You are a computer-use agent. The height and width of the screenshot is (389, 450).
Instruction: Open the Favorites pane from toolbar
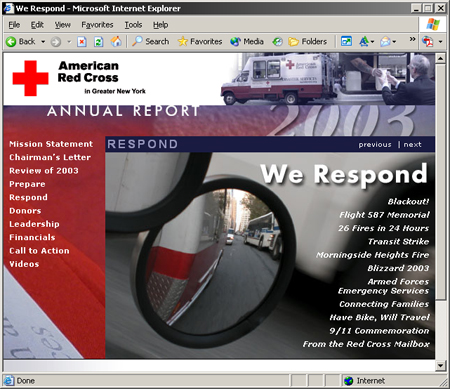coord(200,42)
